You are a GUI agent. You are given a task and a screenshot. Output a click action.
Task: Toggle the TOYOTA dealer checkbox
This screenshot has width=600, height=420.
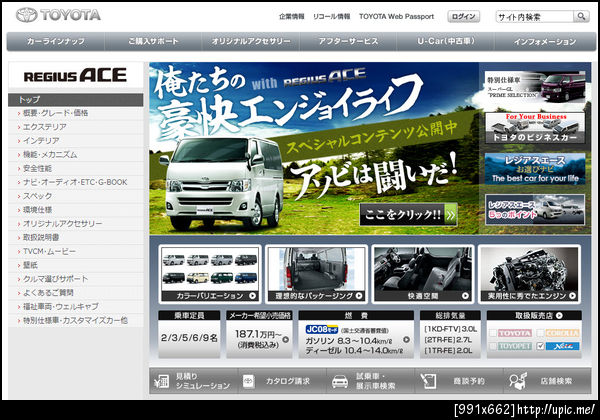493,333
